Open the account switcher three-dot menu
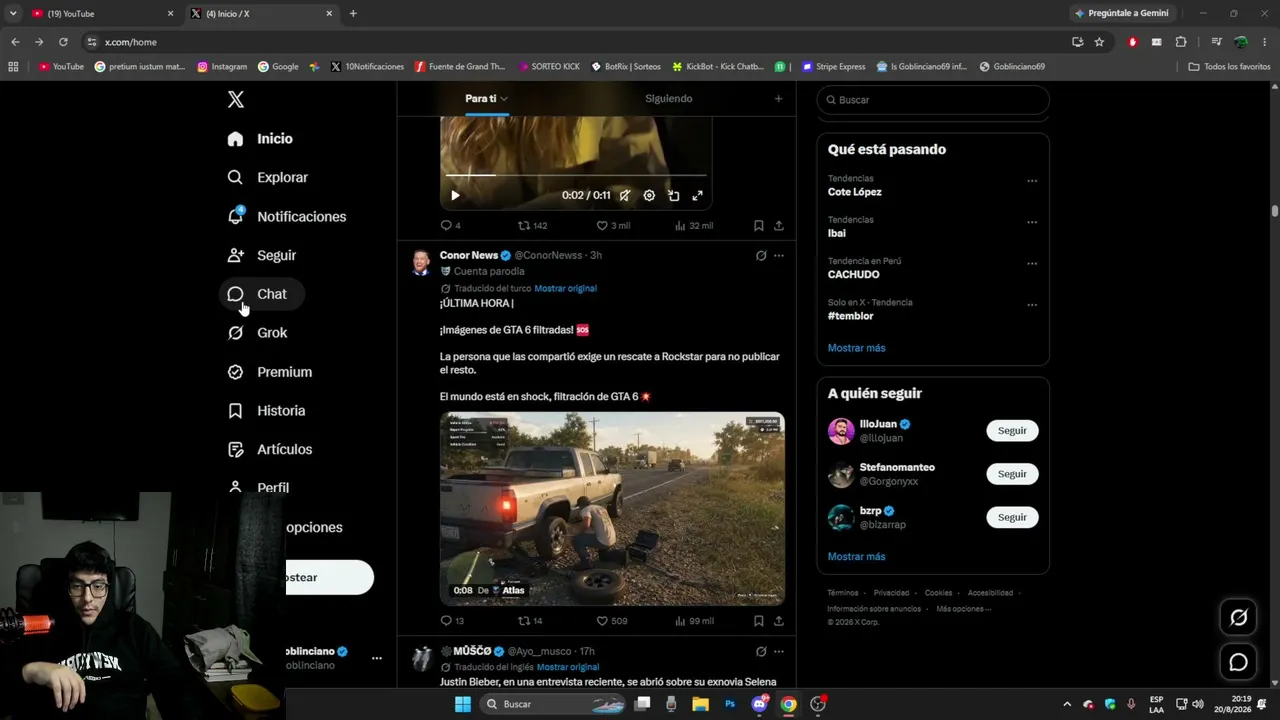The height and width of the screenshot is (720, 1280). coord(377,658)
